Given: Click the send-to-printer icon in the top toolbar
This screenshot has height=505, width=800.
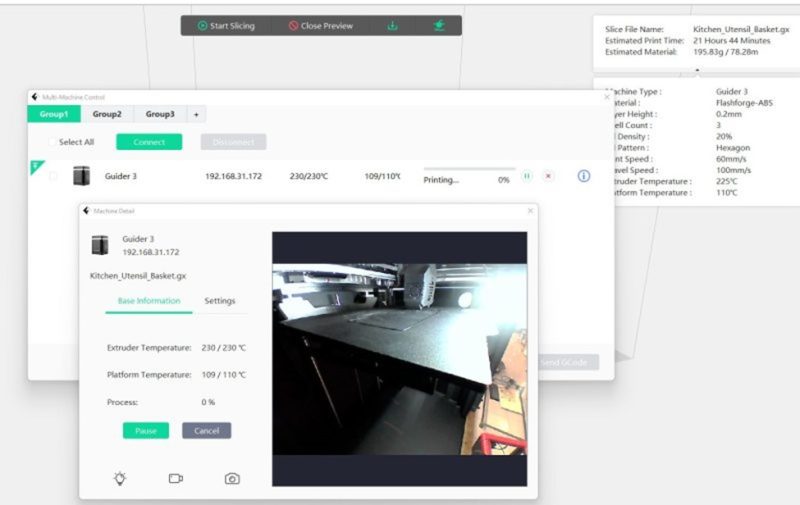Looking at the screenshot, I should click(x=439, y=26).
